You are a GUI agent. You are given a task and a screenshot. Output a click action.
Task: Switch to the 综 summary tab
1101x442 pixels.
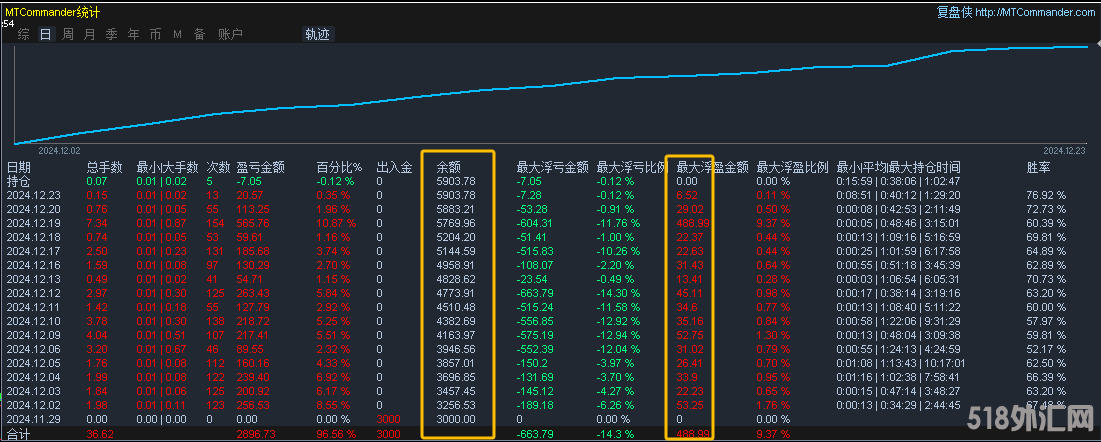[x=23, y=34]
